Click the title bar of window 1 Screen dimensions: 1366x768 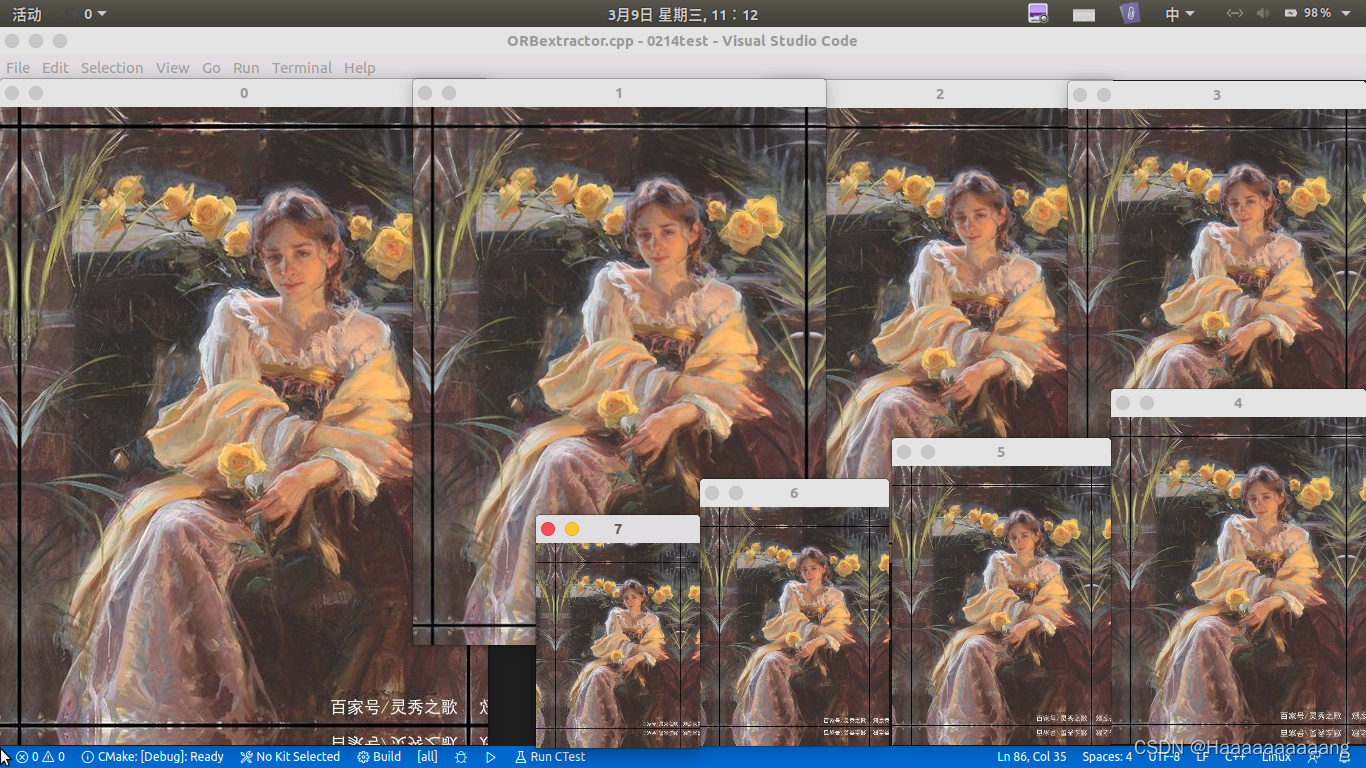[619, 93]
